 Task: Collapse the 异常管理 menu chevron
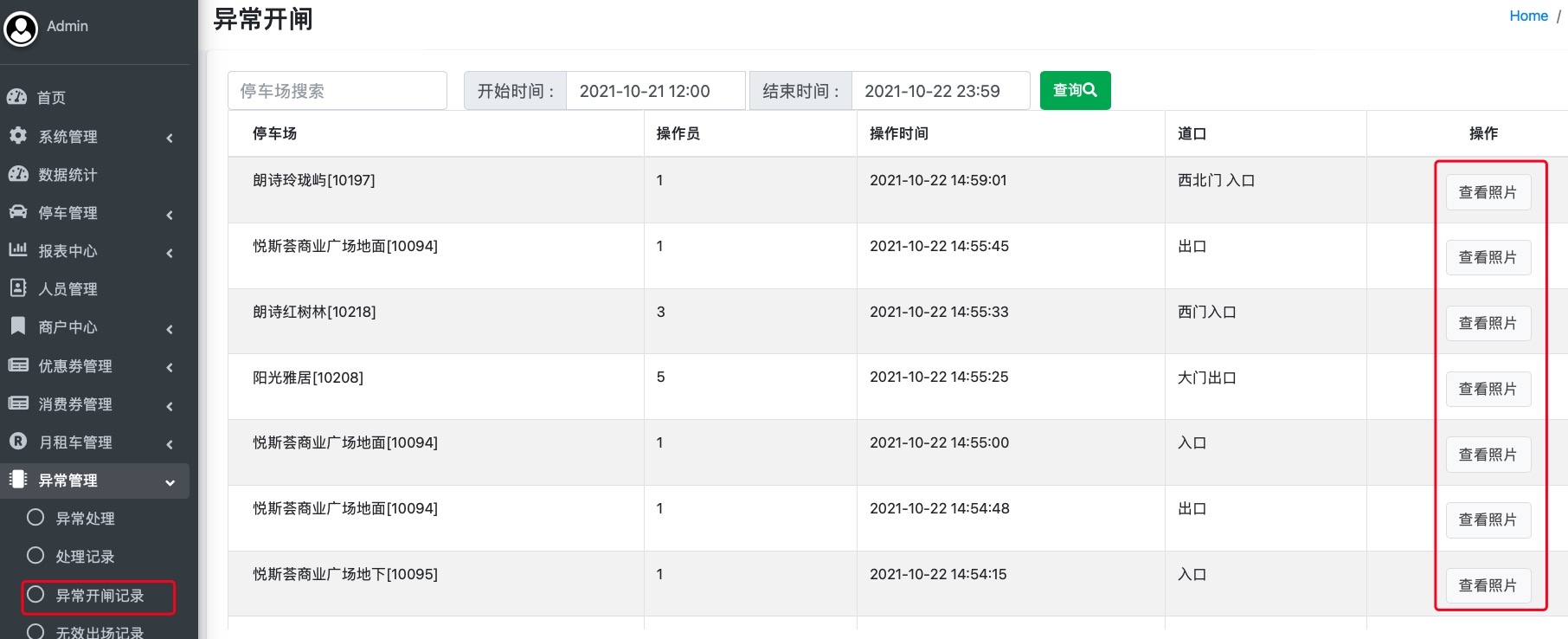pyautogui.click(x=170, y=482)
